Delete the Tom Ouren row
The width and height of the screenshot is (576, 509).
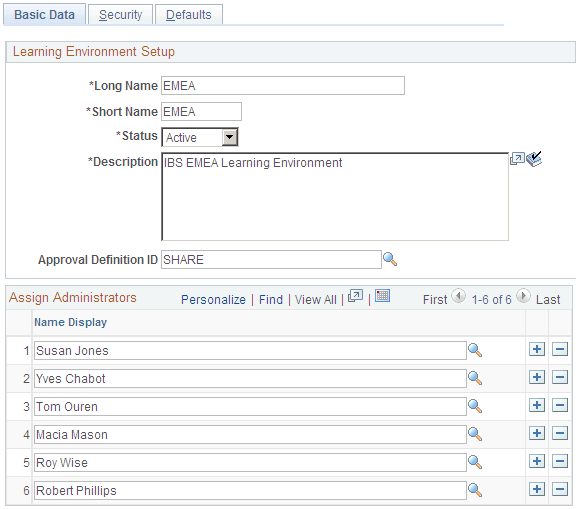tap(560, 405)
